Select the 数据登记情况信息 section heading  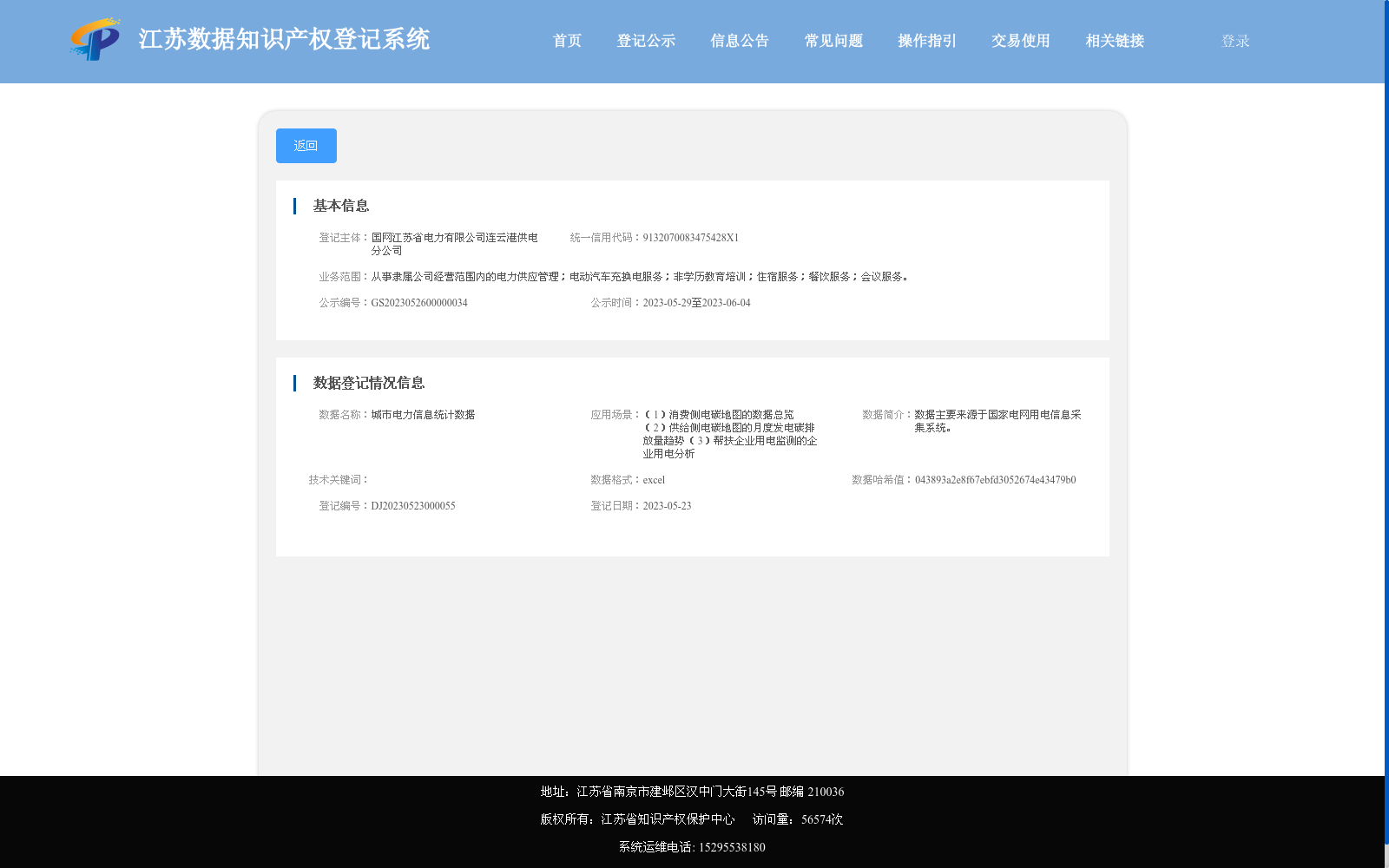point(369,383)
